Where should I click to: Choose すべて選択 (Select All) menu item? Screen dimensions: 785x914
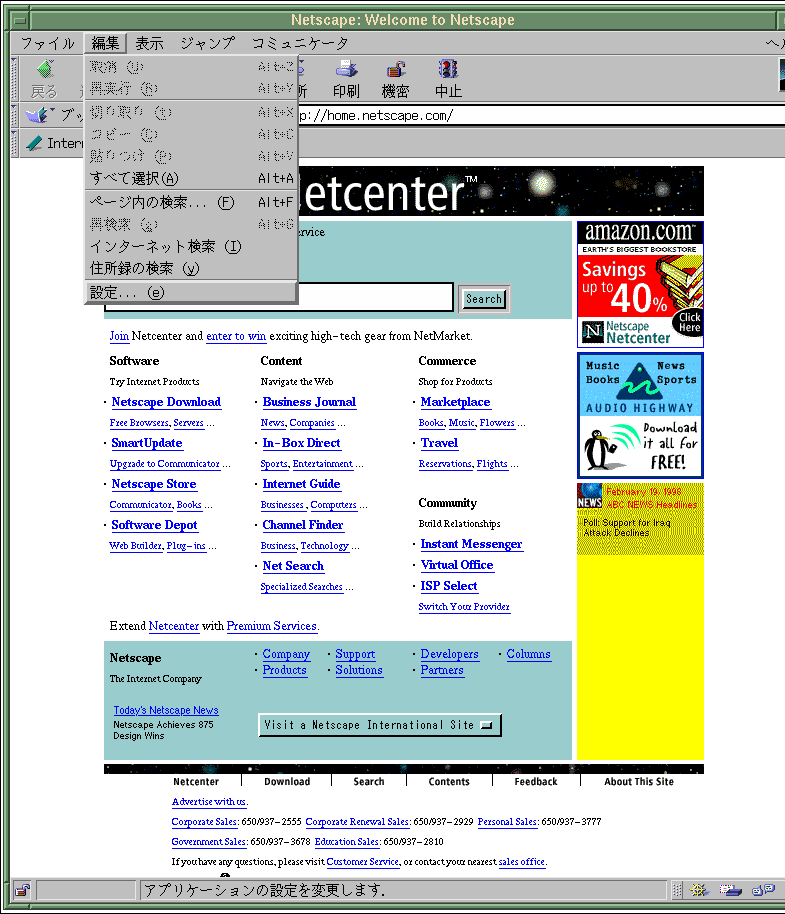(x=191, y=178)
